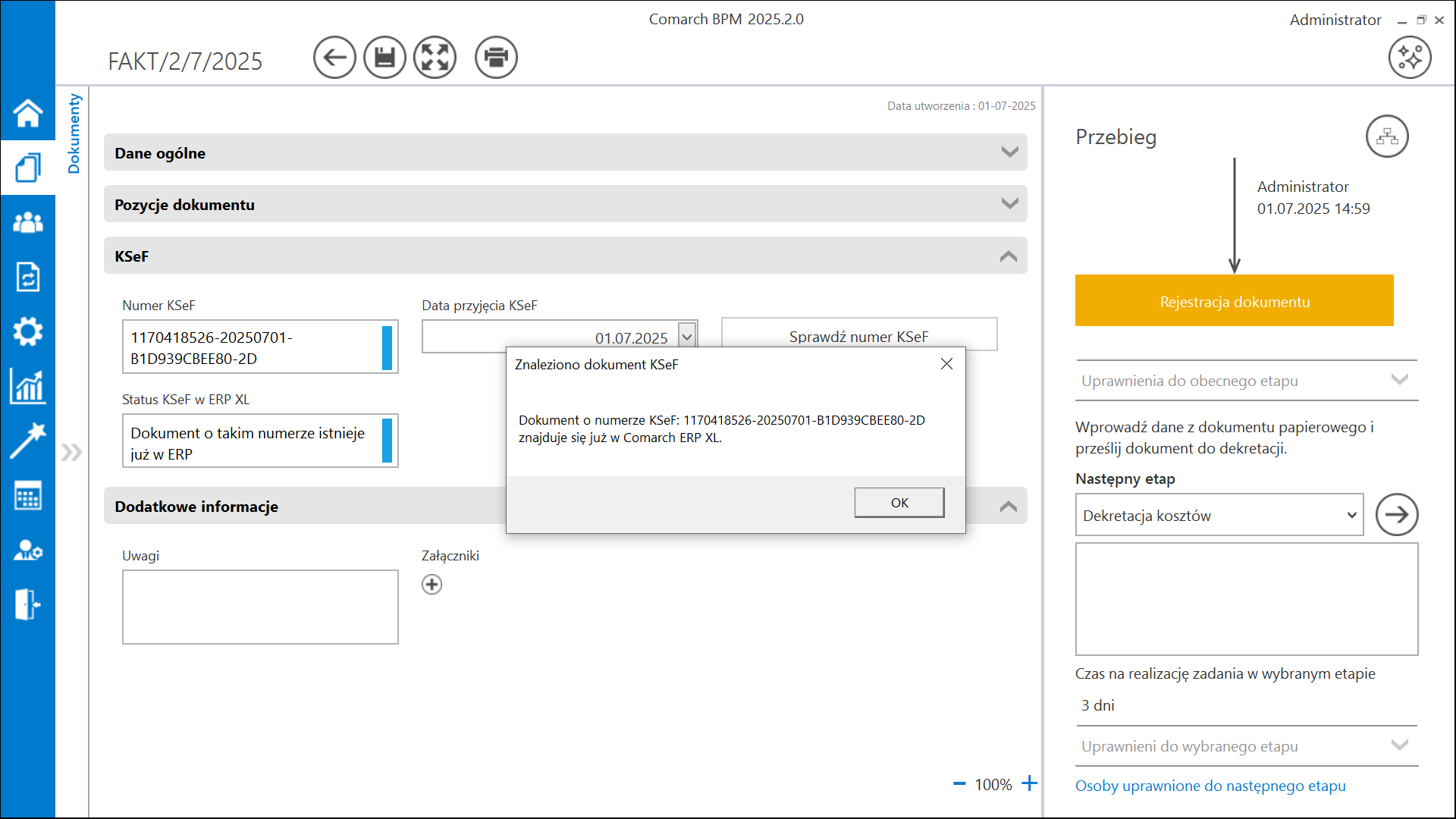Image resolution: width=1456 pixels, height=819 pixels.
Task: Open the AI sparkle assistant icon
Action: point(1410,57)
